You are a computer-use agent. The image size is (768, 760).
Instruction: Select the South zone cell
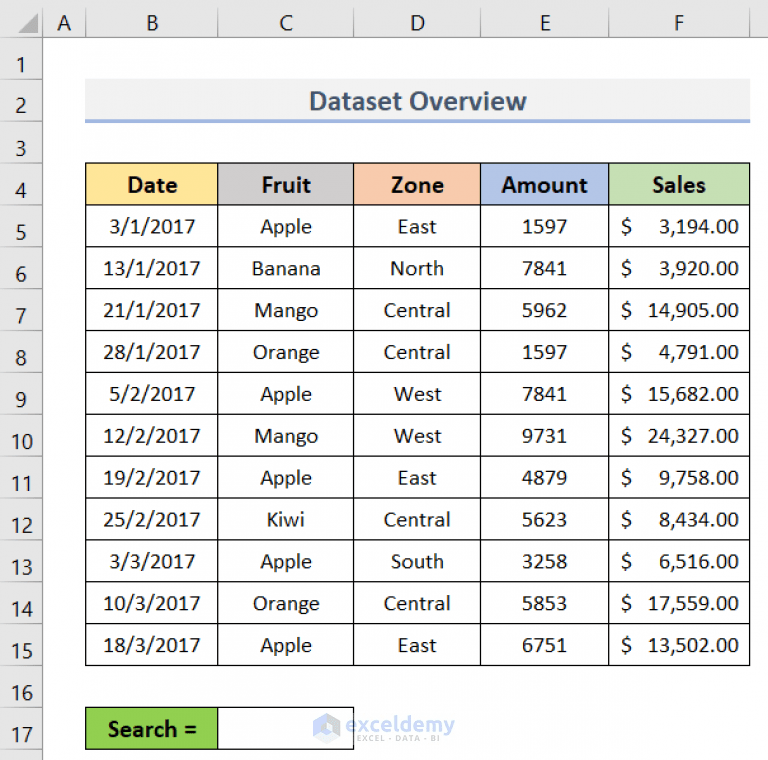point(417,561)
